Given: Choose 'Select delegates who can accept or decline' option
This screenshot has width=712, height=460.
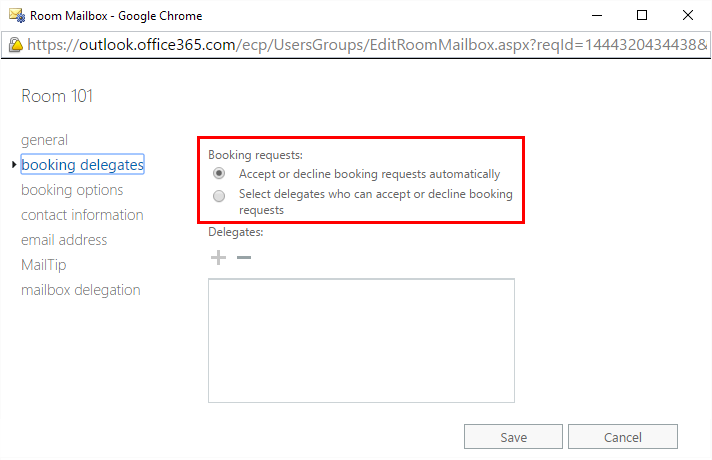Looking at the screenshot, I should (x=219, y=194).
